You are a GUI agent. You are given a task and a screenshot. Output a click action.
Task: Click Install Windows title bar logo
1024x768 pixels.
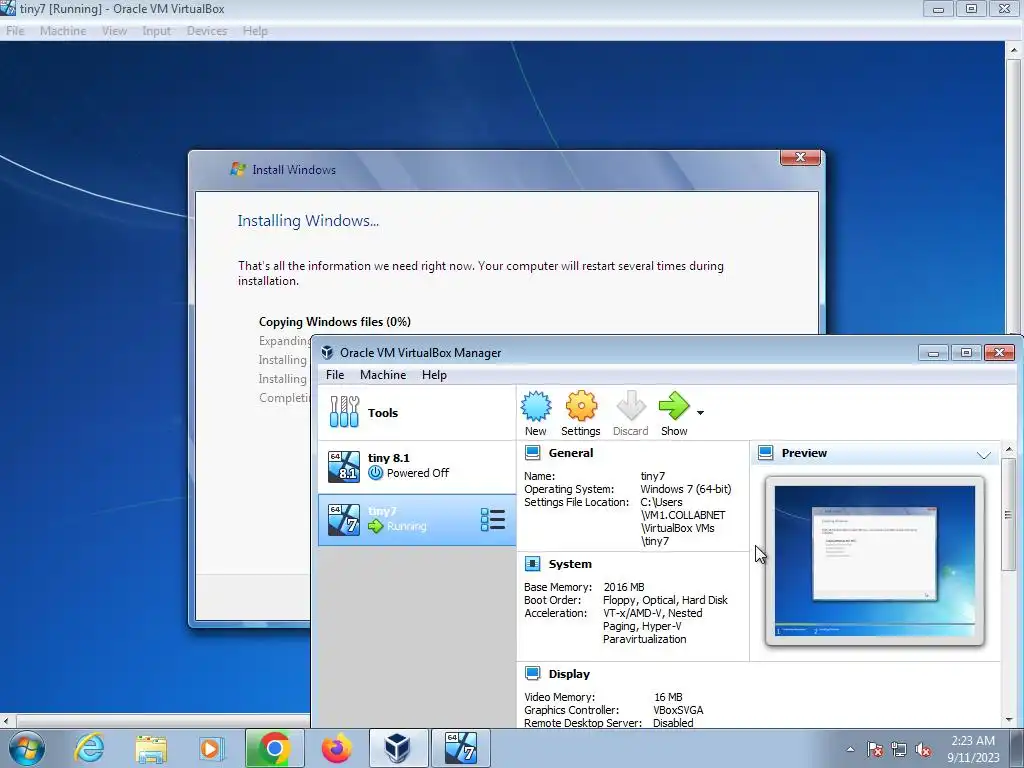coord(238,169)
